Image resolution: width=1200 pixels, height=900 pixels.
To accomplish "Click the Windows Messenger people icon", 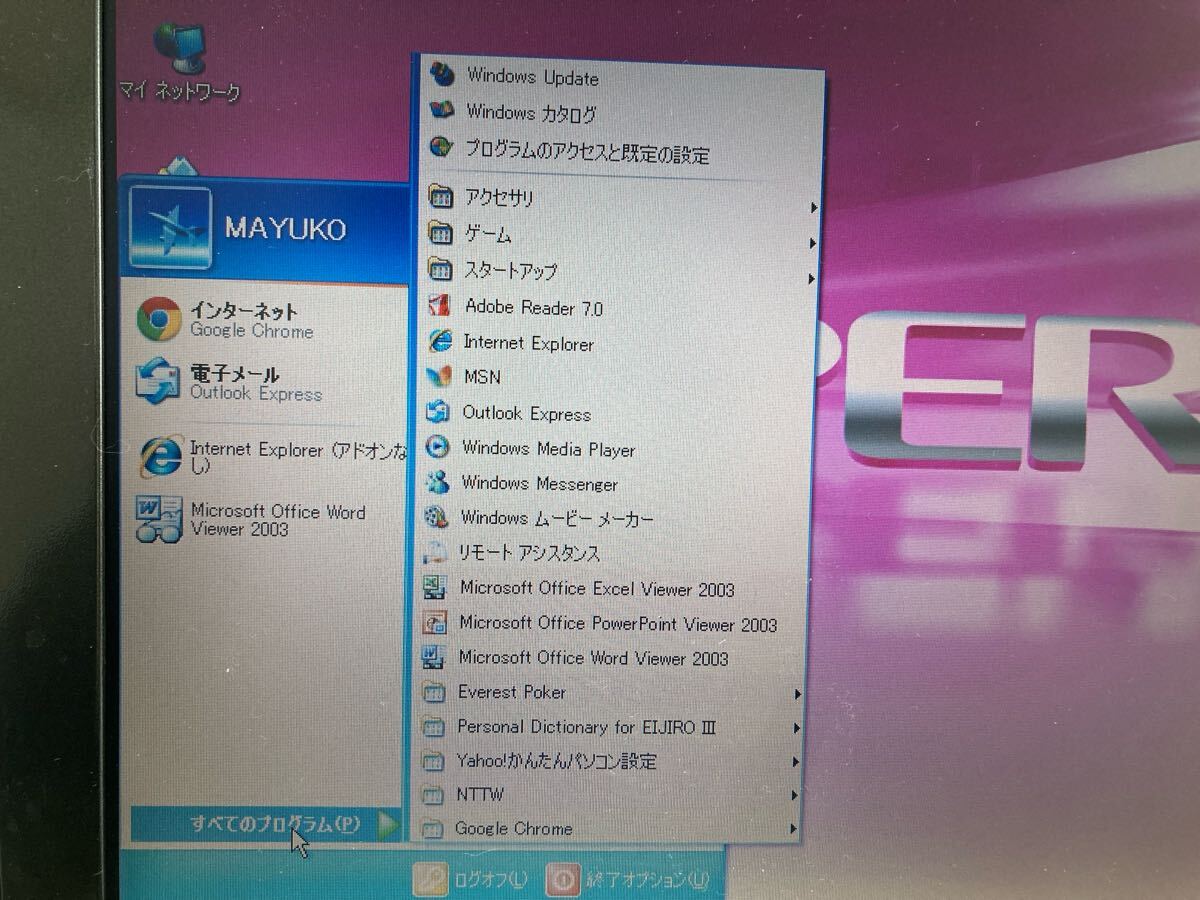I will click(x=437, y=482).
